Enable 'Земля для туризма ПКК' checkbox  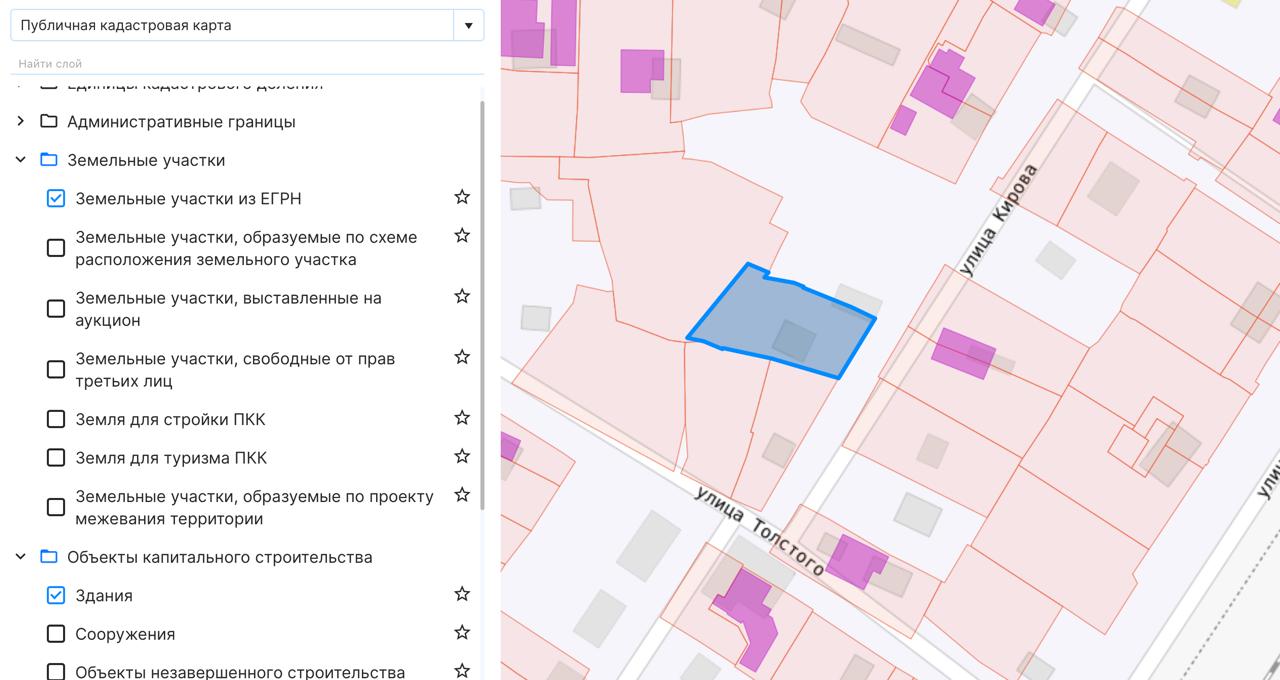coord(56,458)
